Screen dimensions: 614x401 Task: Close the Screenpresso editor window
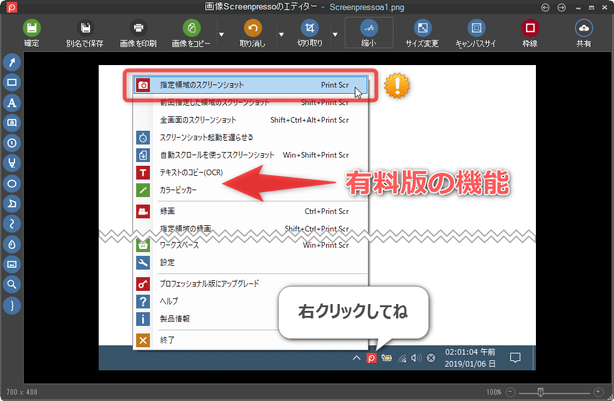point(605,7)
